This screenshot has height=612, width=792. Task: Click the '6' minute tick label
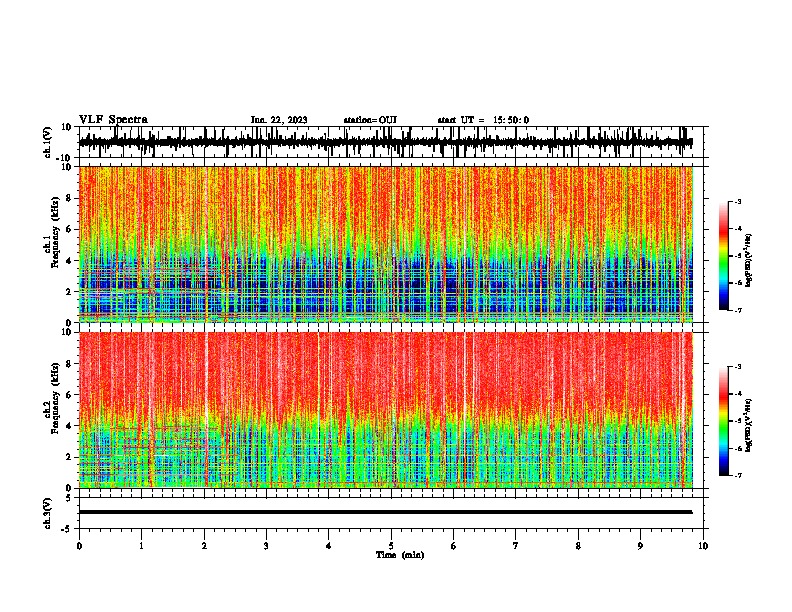click(x=454, y=546)
